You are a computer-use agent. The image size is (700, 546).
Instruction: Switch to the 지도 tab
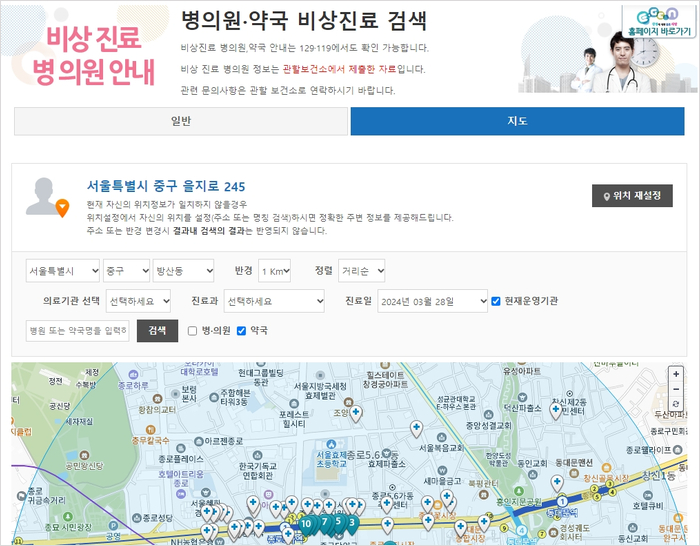coord(517,121)
